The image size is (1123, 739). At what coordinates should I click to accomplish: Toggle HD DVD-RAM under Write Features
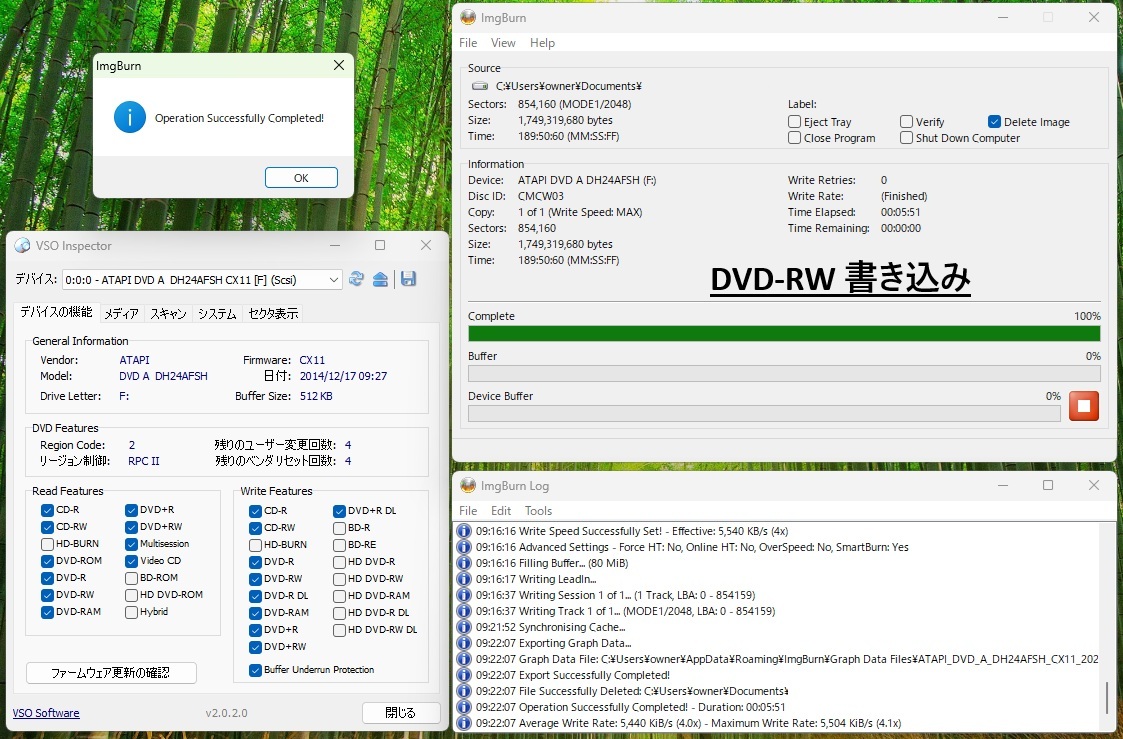(x=339, y=596)
